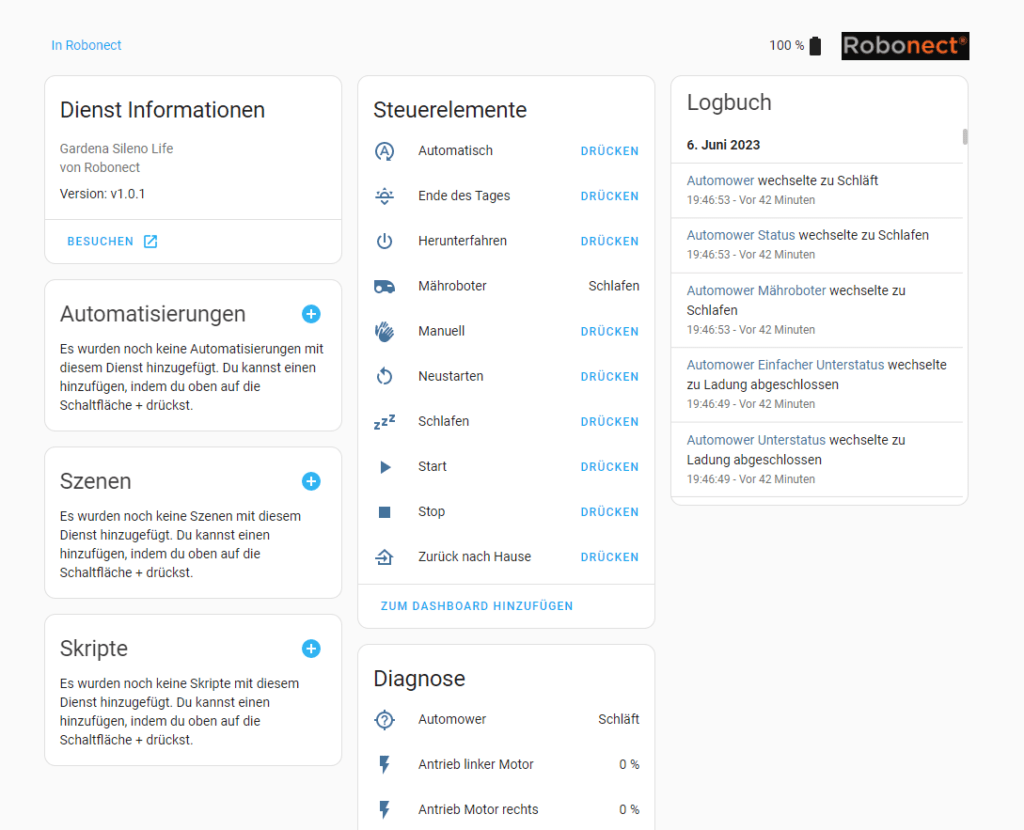Click ZUM DASHBOARD HINZUFÜGEN button
The image size is (1024, 830).
(477, 606)
